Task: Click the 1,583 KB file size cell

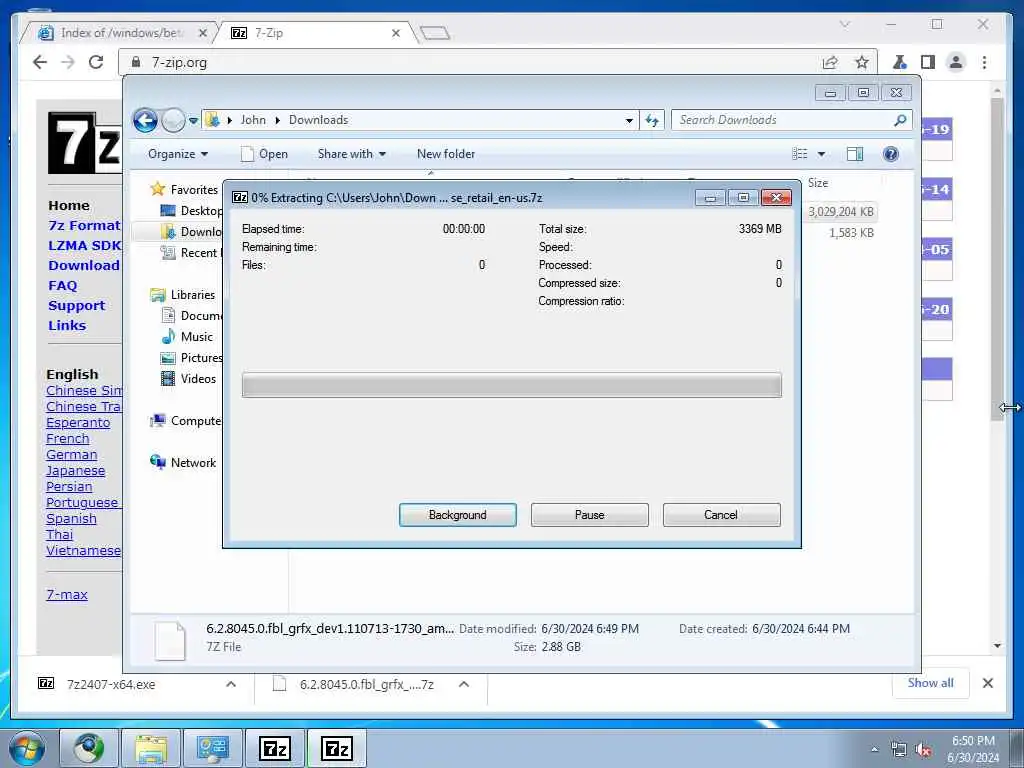Action: pyautogui.click(x=851, y=232)
